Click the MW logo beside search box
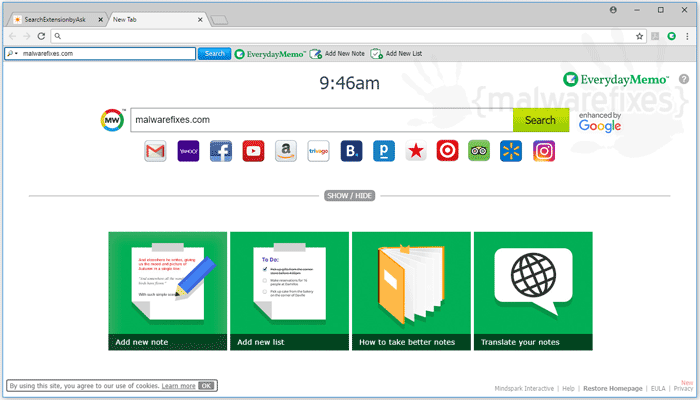Viewport: 700px width, 400px height. click(x=112, y=120)
